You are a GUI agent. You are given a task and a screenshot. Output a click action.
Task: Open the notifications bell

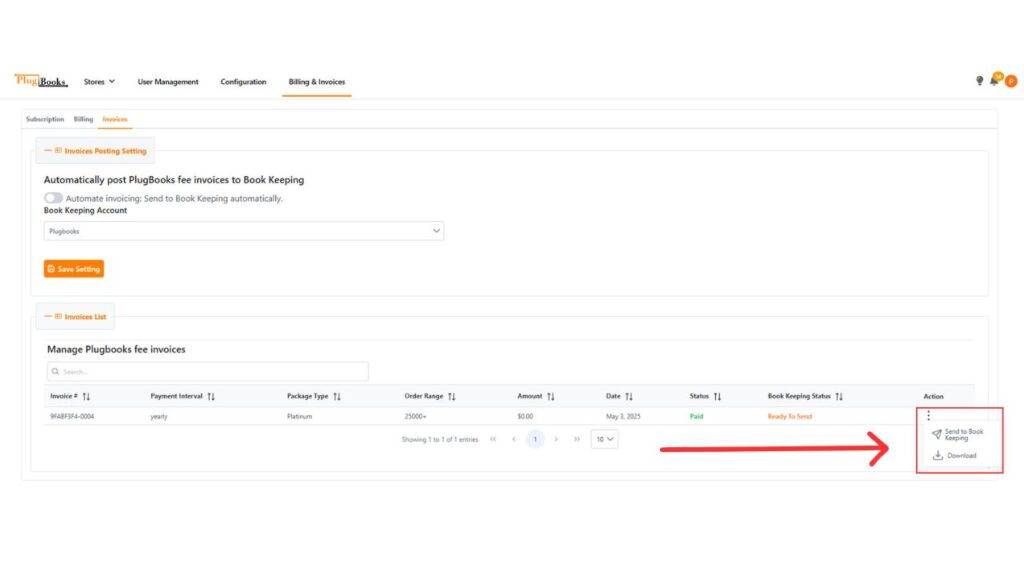point(994,81)
